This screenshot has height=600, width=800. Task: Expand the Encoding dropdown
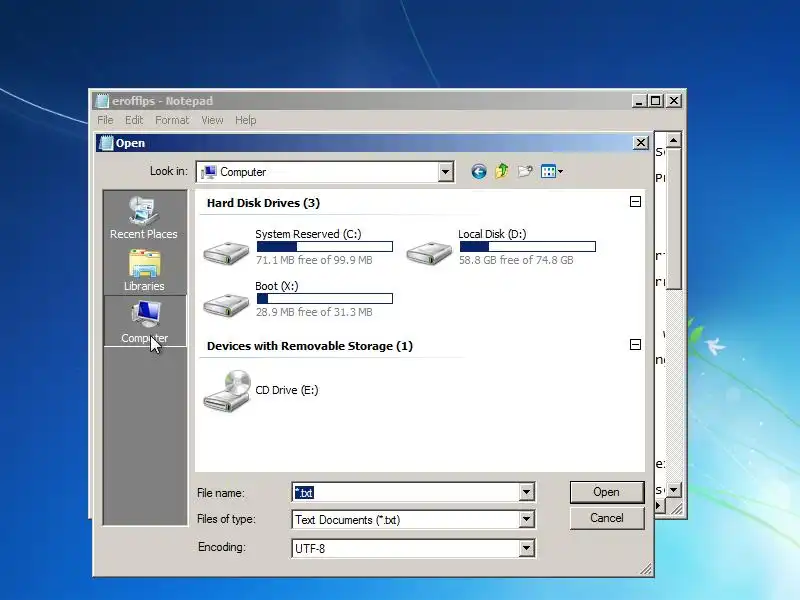527,548
